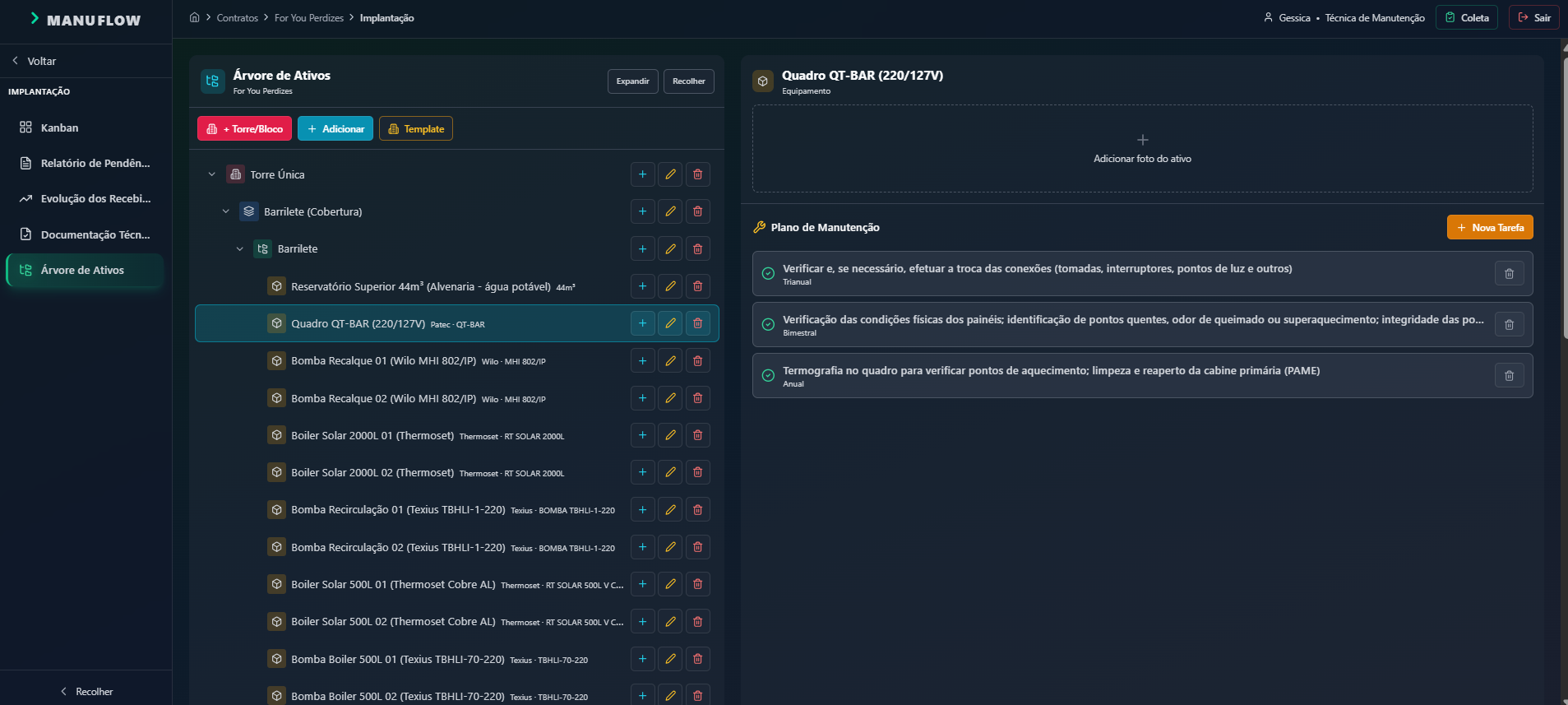The height and width of the screenshot is (705, 1568).
Task: Log out with Sair
Action: point(1533,17)
